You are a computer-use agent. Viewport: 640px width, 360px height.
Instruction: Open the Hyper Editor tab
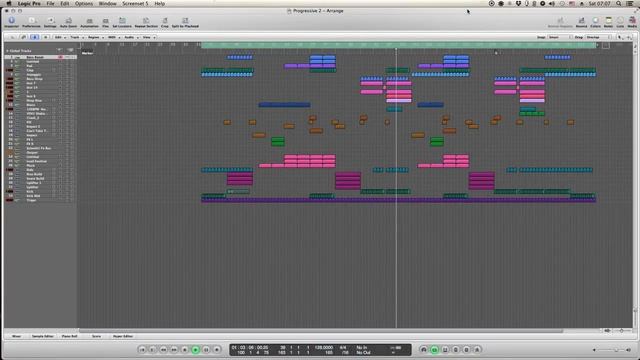point(123,336)
